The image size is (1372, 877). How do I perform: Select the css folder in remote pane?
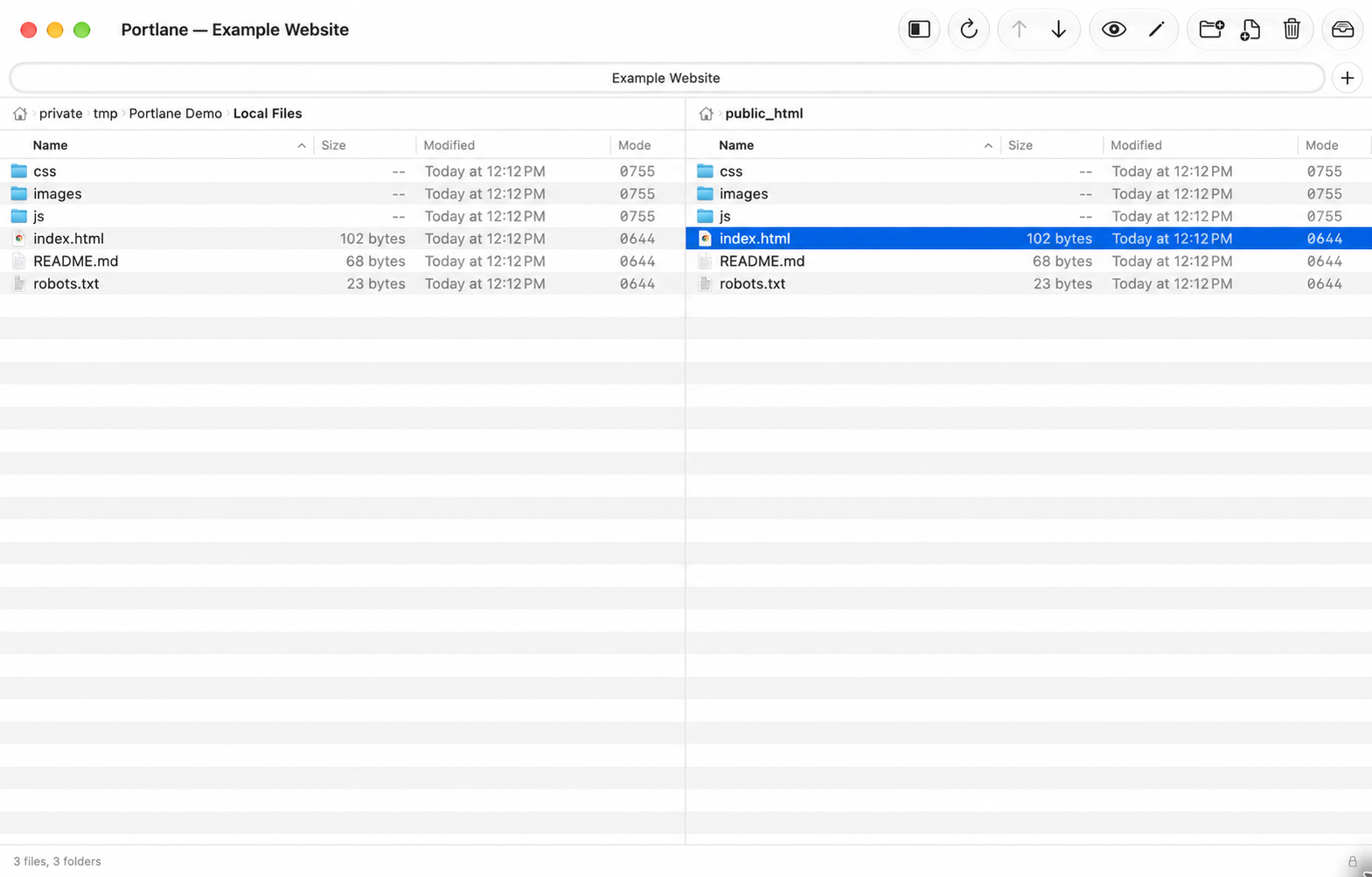point(1029,171)
